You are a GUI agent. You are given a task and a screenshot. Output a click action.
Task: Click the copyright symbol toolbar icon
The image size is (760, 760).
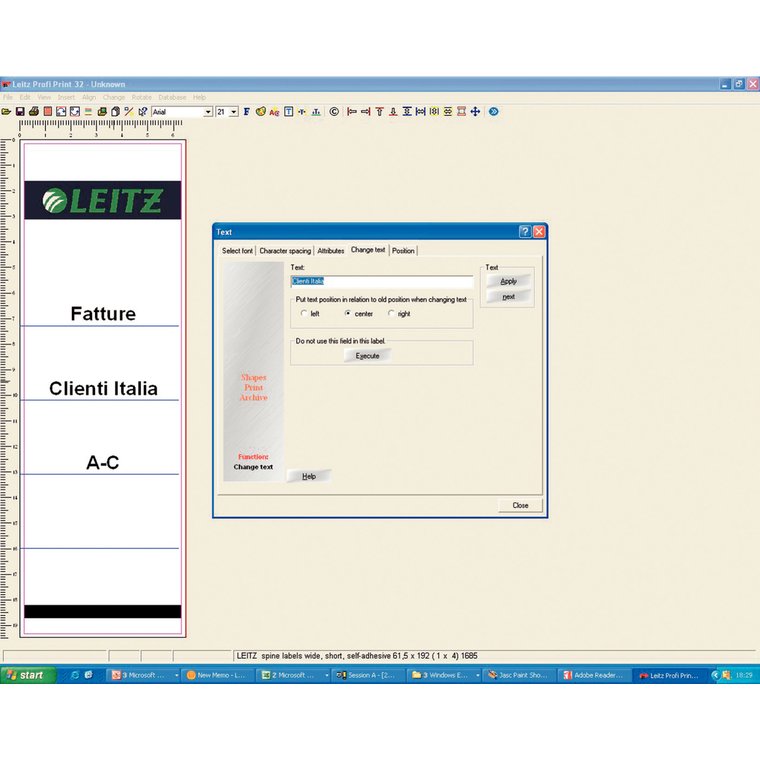click(334, 112)
